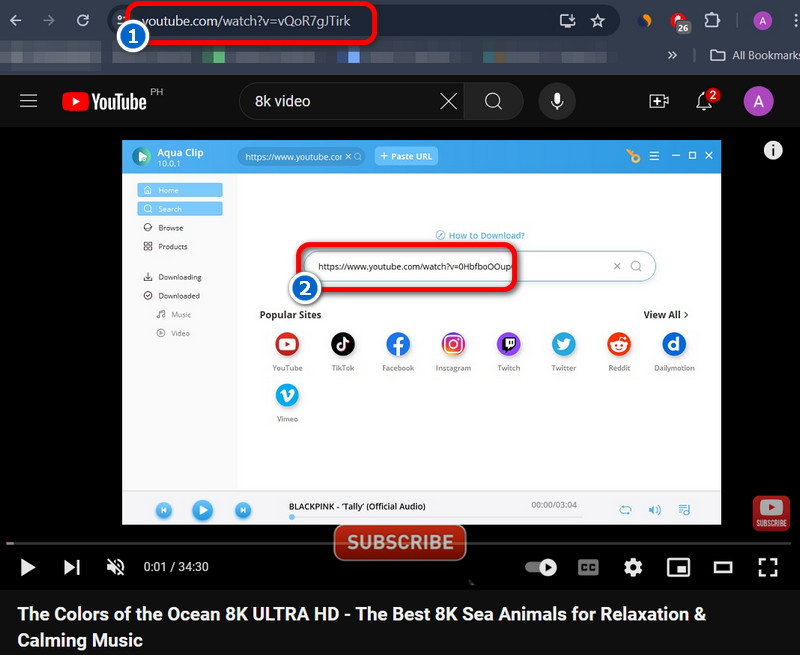This screenshot has width=800, height=655.
Task: Search with voice microphone button
Action: point(557,101)
